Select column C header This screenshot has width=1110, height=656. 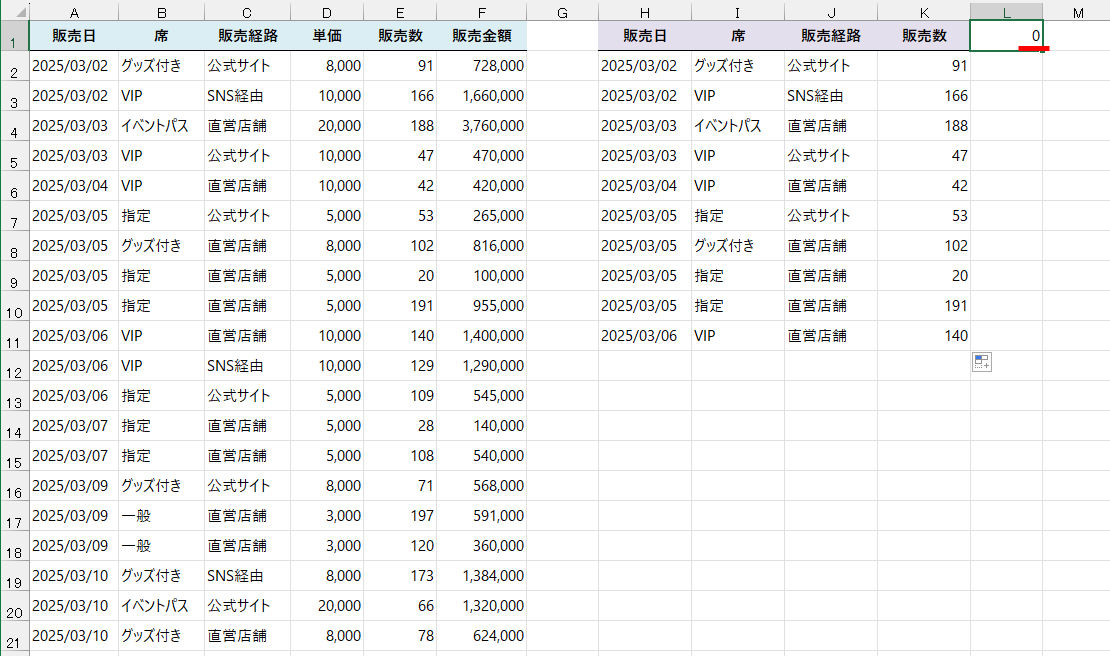click(247, 12)
